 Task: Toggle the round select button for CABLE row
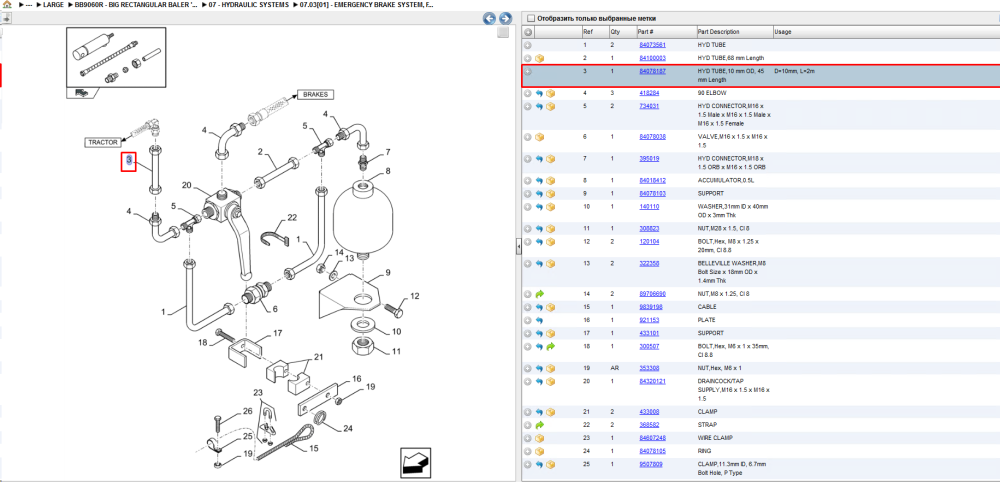tap(528, 307)
